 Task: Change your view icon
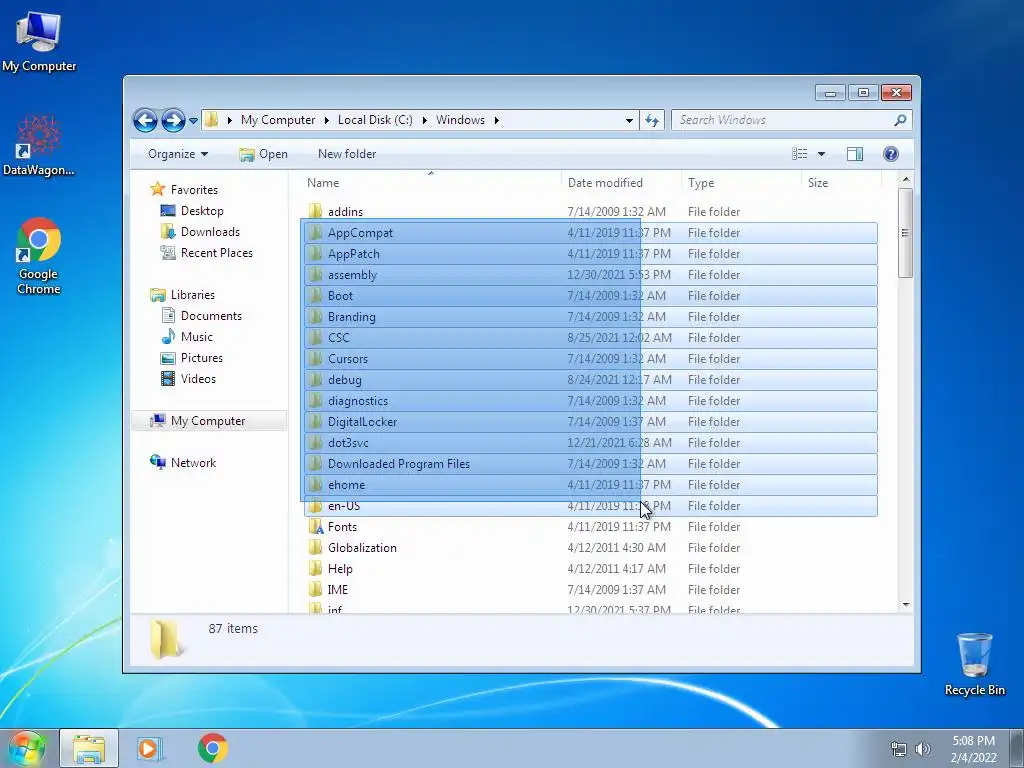799,154
